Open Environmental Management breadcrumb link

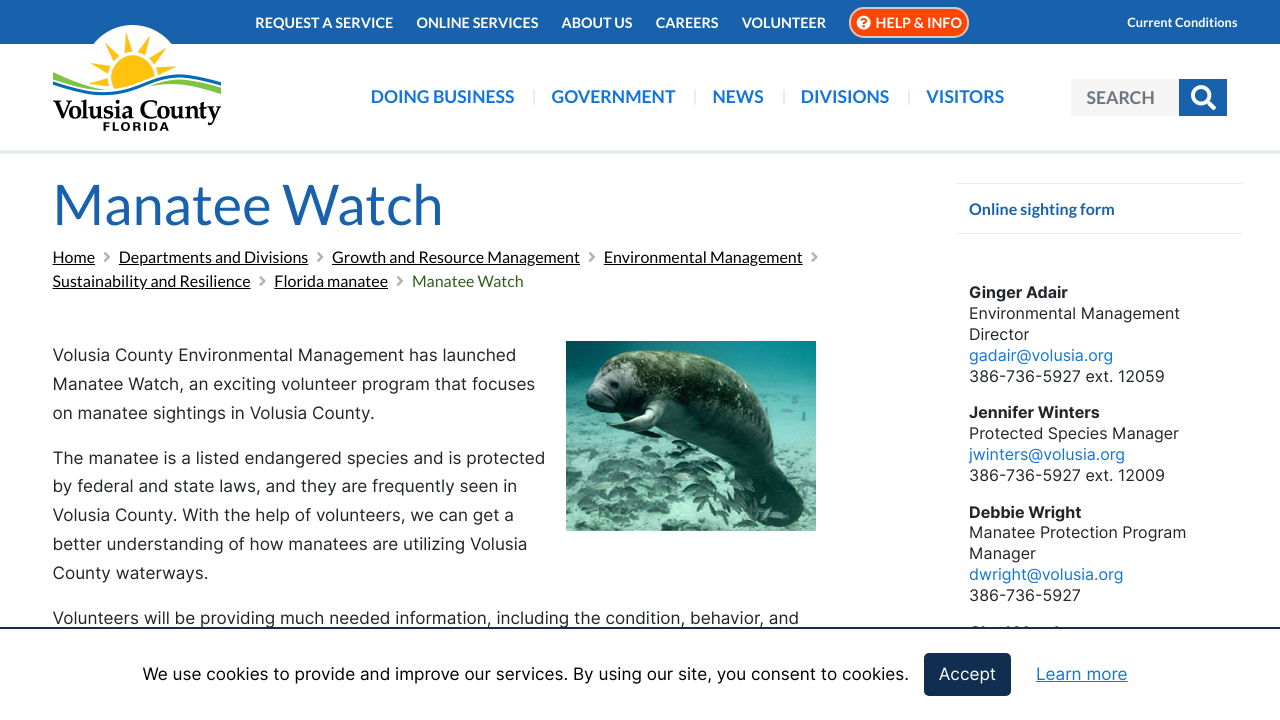pos(703,257)
